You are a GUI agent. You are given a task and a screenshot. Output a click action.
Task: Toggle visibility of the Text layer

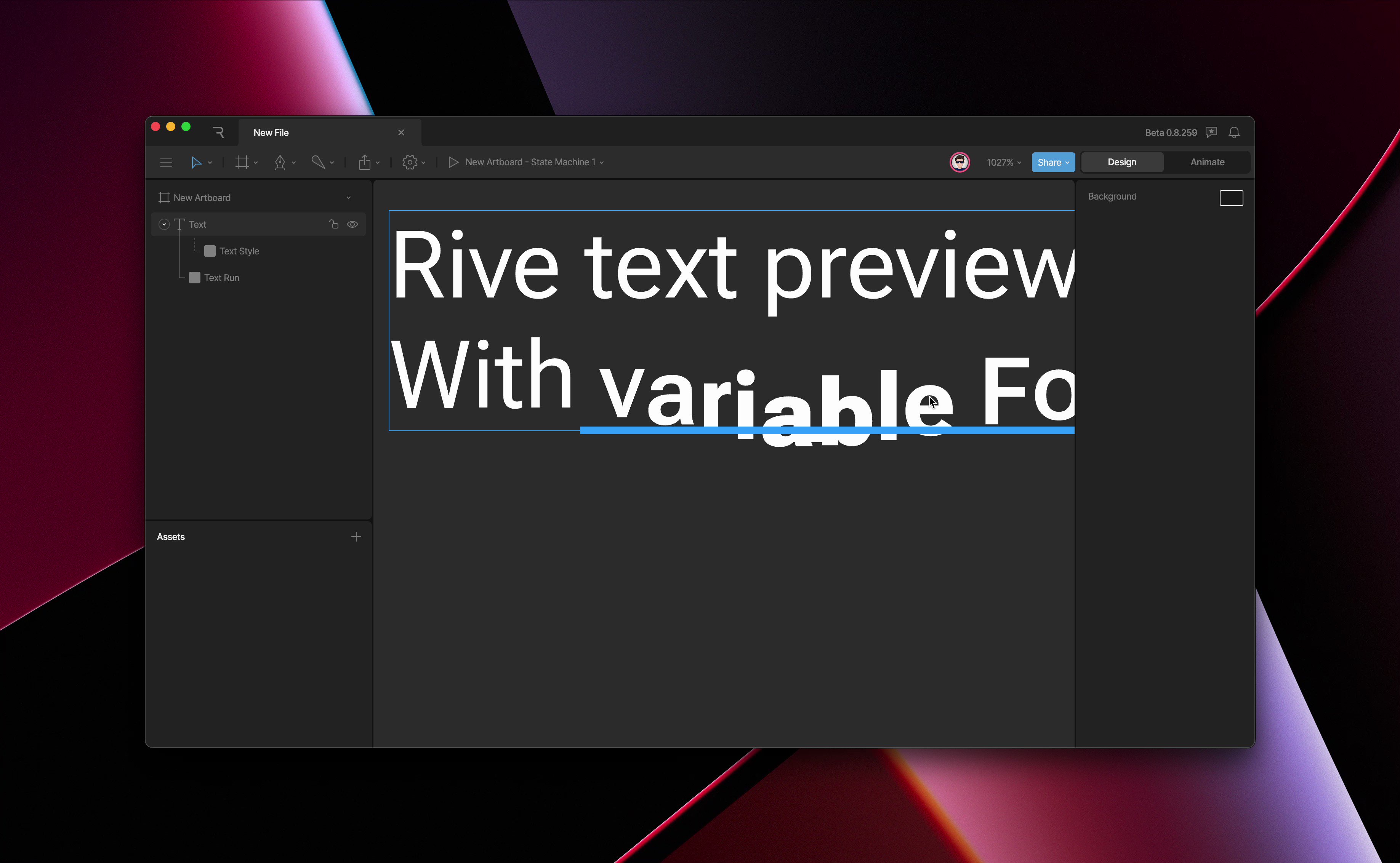pyautogui.click(x=352, y=224)
